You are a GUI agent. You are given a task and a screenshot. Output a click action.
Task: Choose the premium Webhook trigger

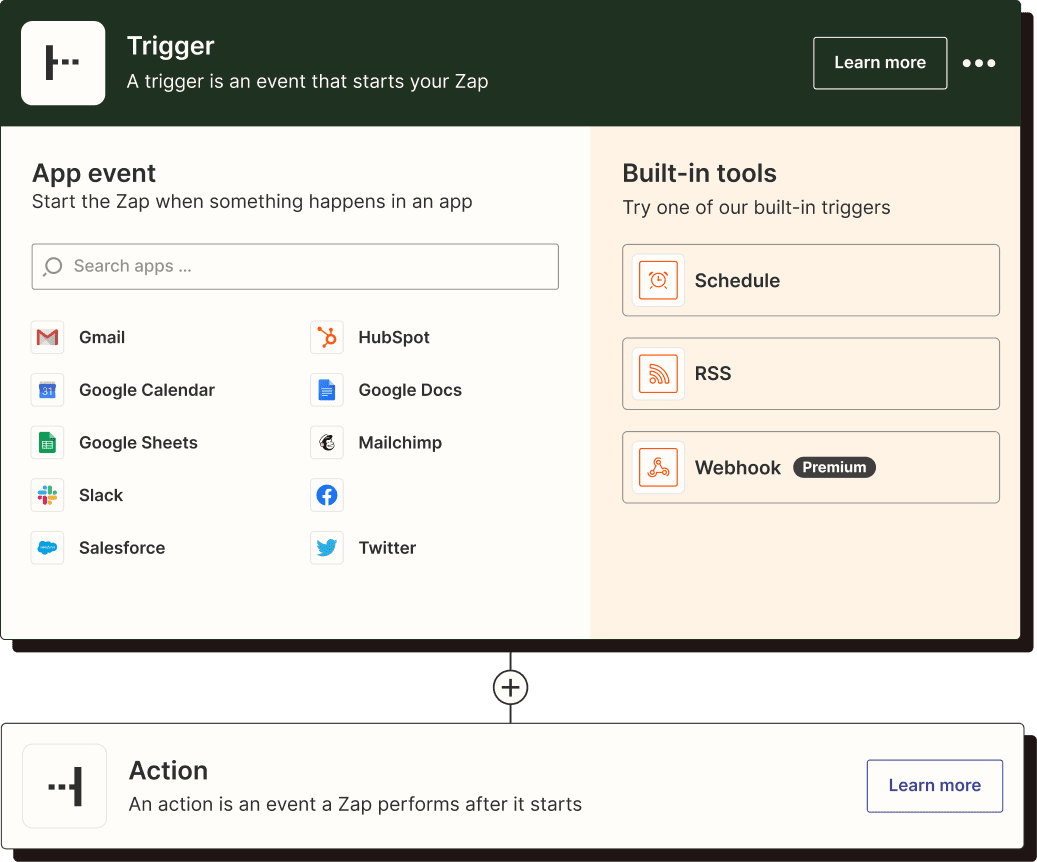810,467
